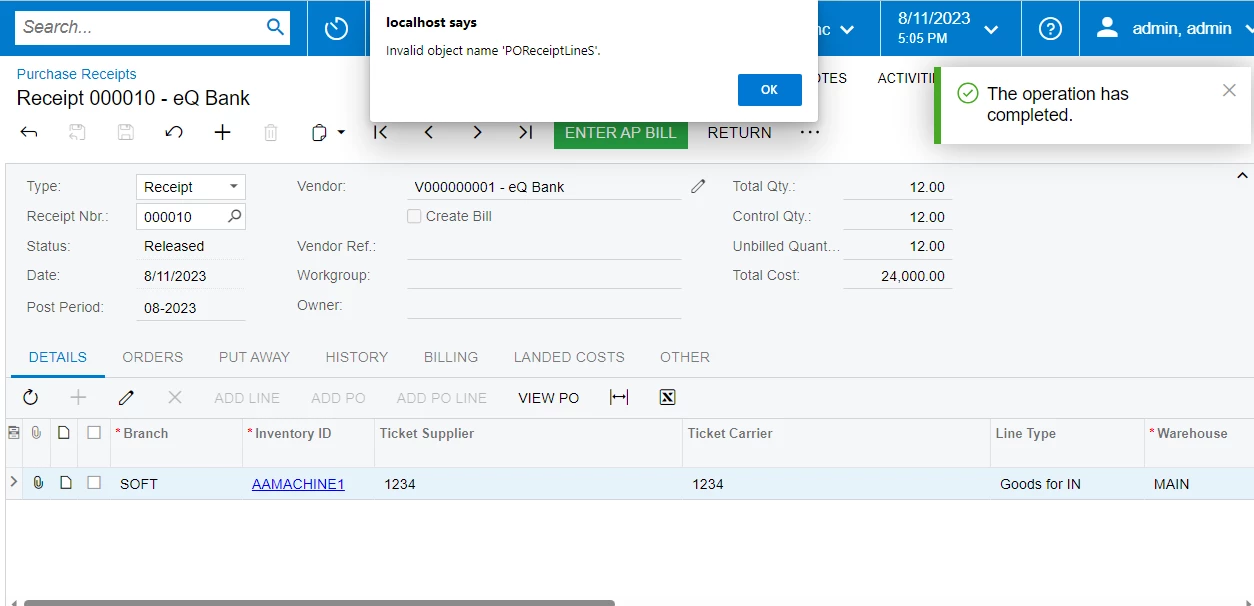This screenshot has height=606, width=1254.
Task: Click the save disk icon
Action: [125, 132]
